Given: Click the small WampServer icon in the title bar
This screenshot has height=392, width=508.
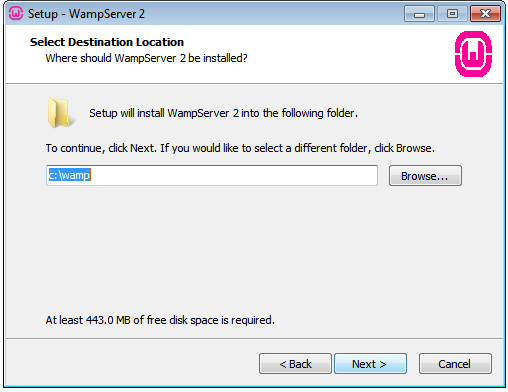Looking at the screenshot, I should tap(16, 14).
